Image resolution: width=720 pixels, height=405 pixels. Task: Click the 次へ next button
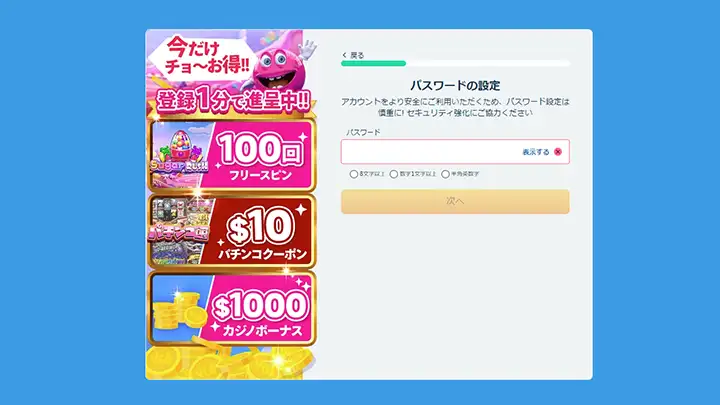pos(455,201)
